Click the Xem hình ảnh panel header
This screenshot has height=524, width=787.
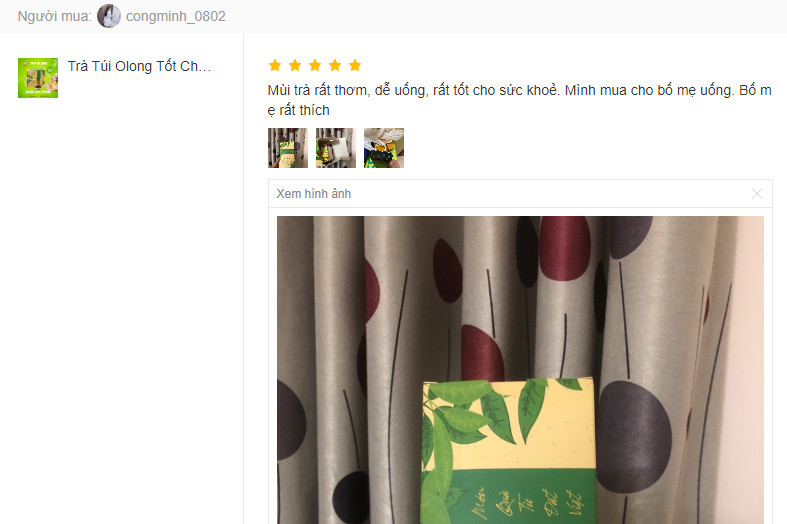[x=520, y=194]
